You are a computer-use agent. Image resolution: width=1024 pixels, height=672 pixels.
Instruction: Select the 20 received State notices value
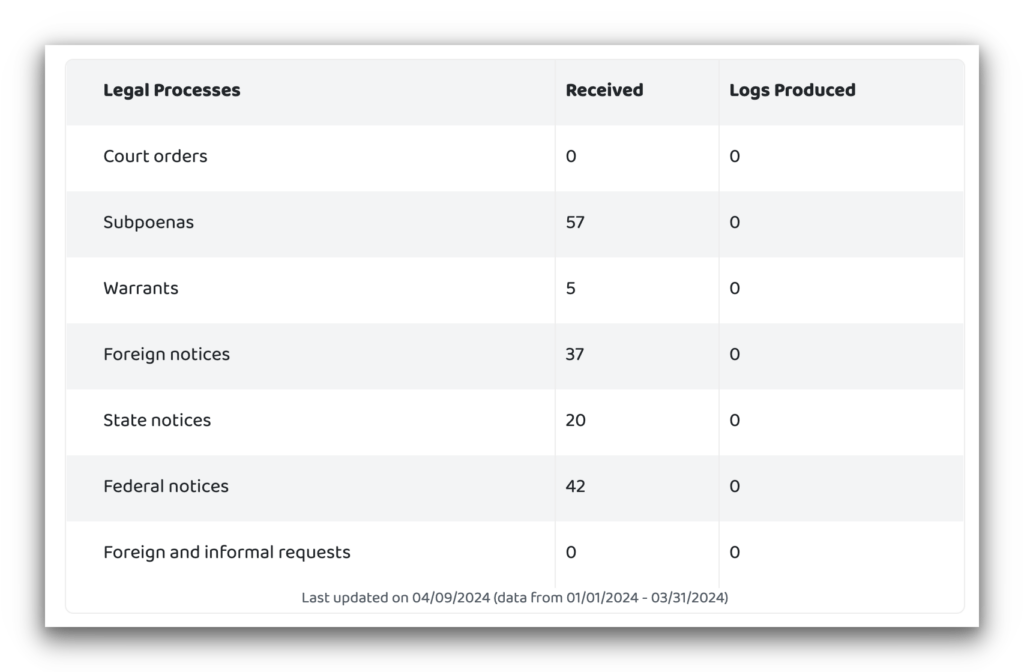click(x=575, y=420)
